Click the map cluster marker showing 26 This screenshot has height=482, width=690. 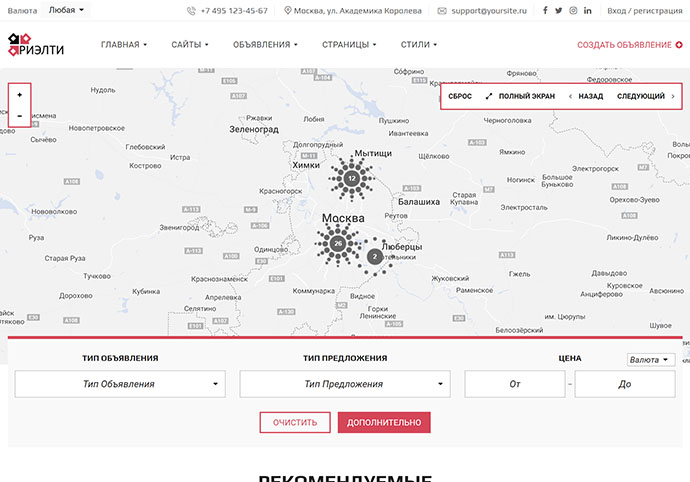(x=338, y=243)
